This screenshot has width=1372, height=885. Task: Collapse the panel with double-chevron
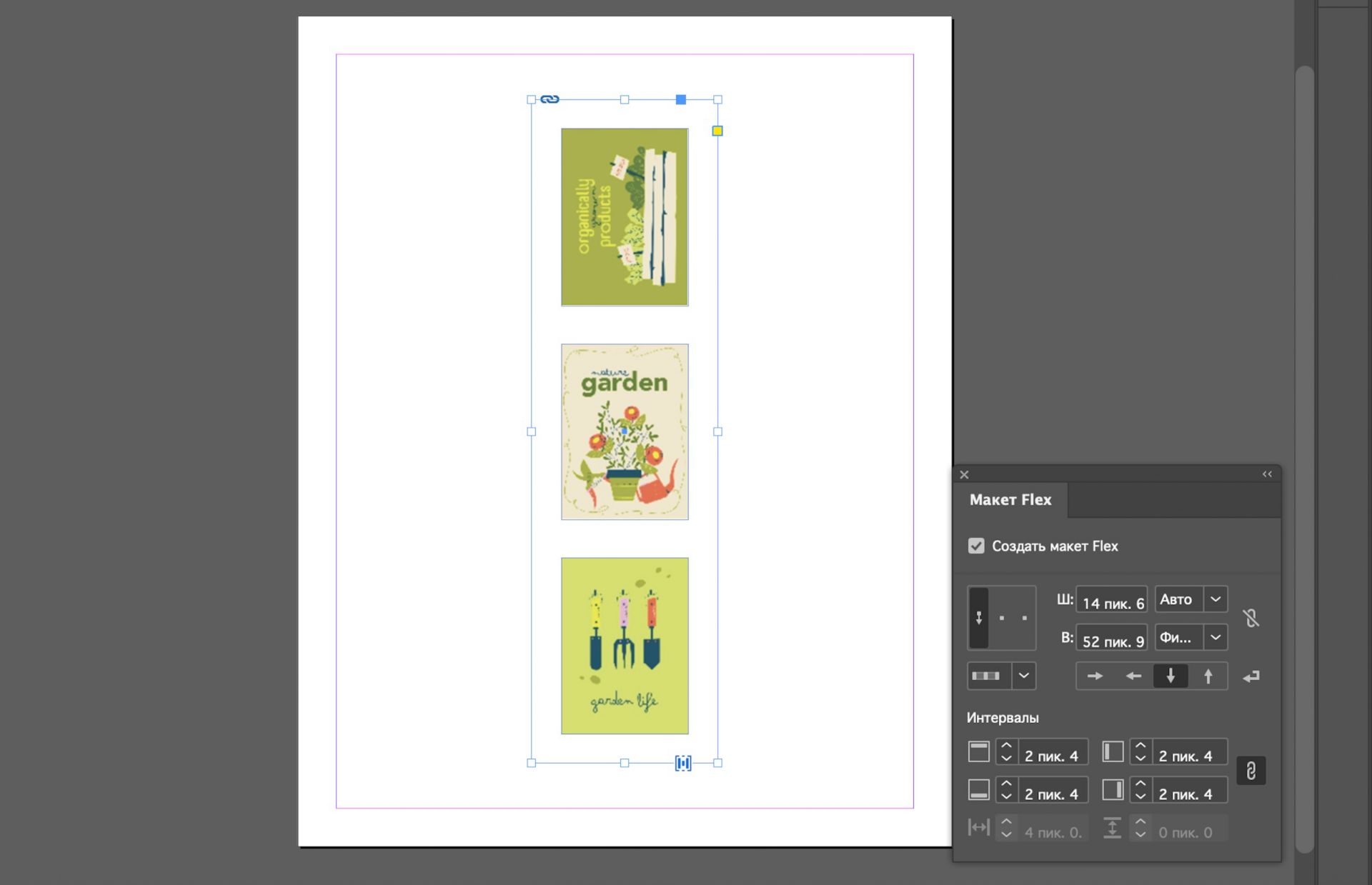pyautogui.click(x=1267, y=474)
